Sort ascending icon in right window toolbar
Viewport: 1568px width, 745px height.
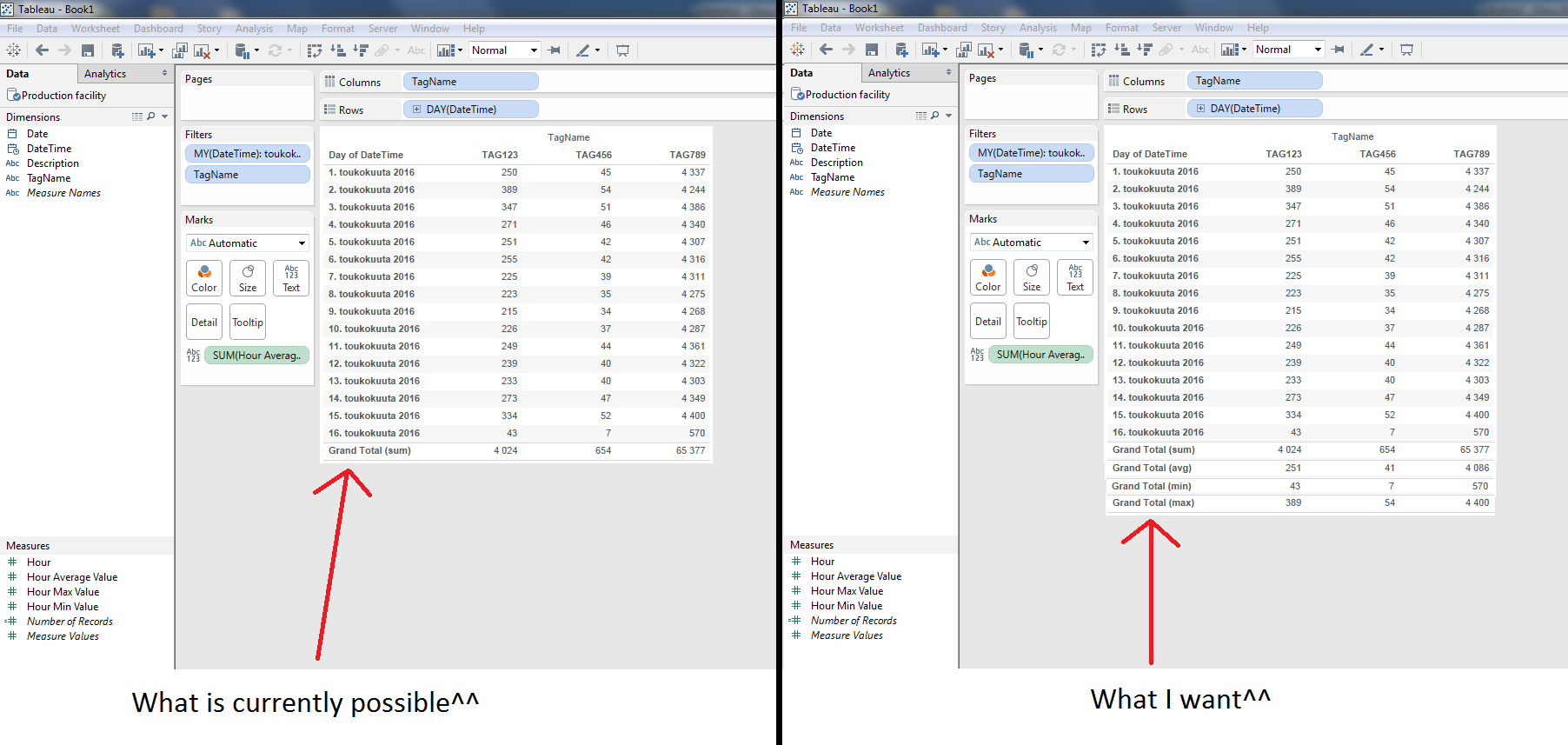tap(1122, 50)
